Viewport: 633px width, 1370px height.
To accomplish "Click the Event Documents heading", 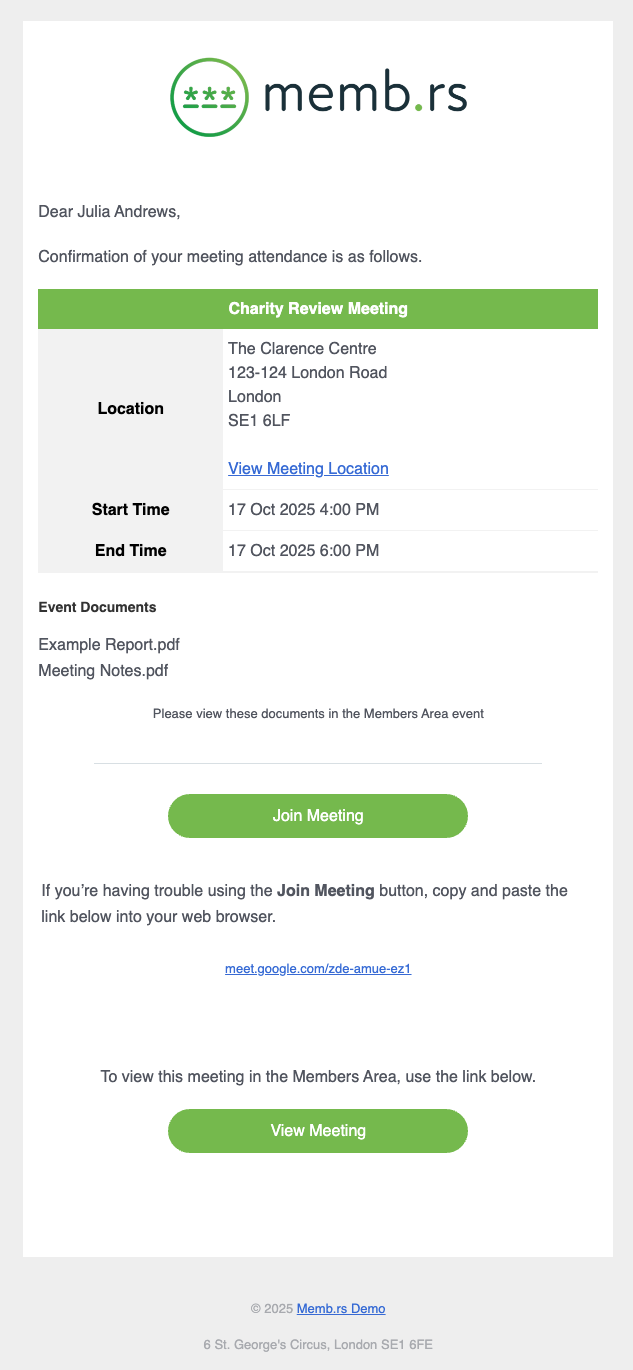I will (97, 607).
